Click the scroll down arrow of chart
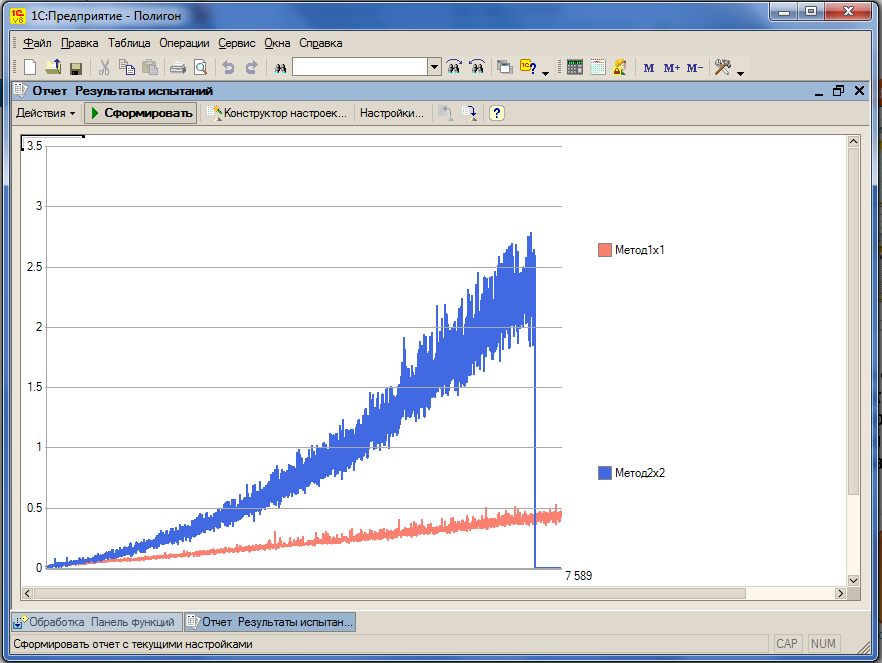This screenshot has height=663, width=882. 853,581
